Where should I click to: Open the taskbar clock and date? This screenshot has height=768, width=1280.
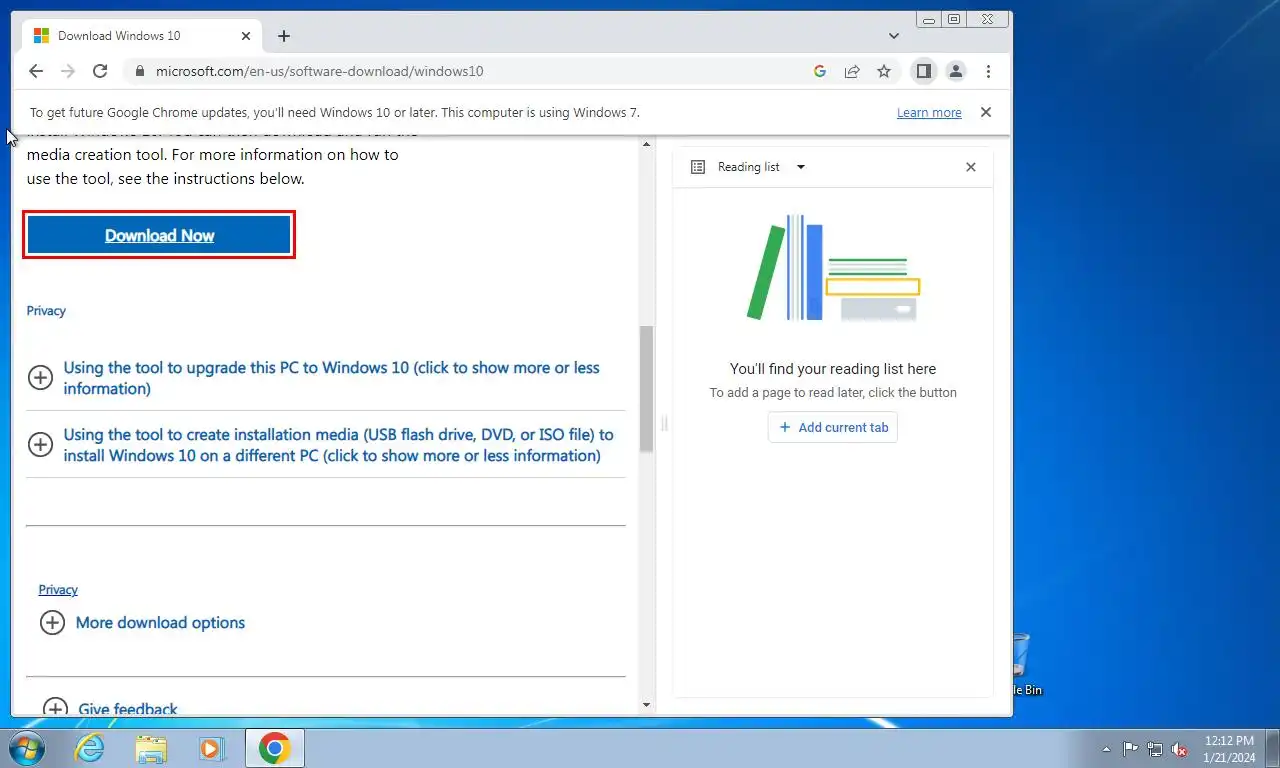pos(1229,749)
